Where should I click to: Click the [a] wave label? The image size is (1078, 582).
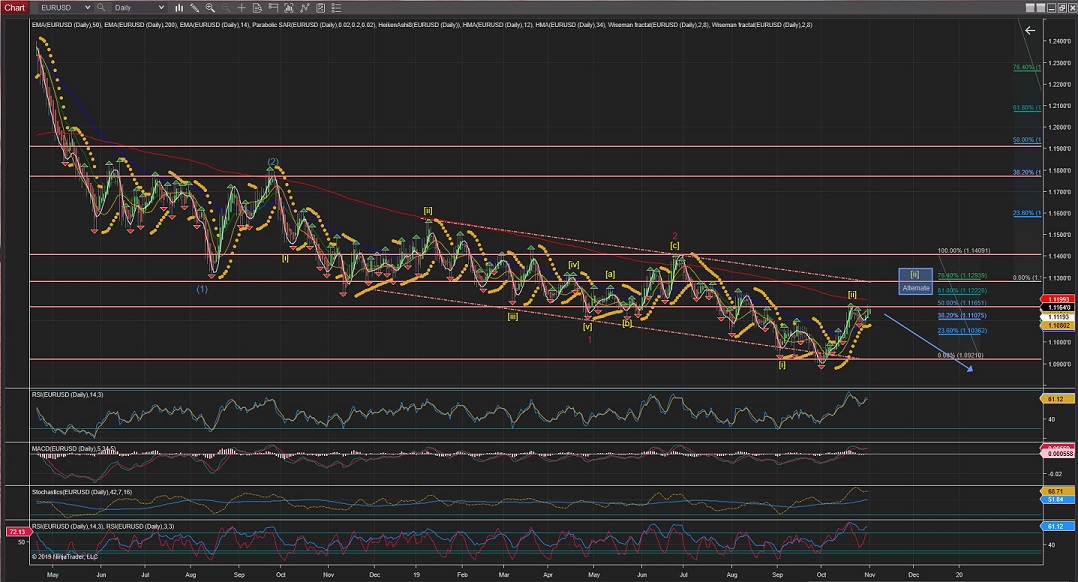[x=610, y=274]
